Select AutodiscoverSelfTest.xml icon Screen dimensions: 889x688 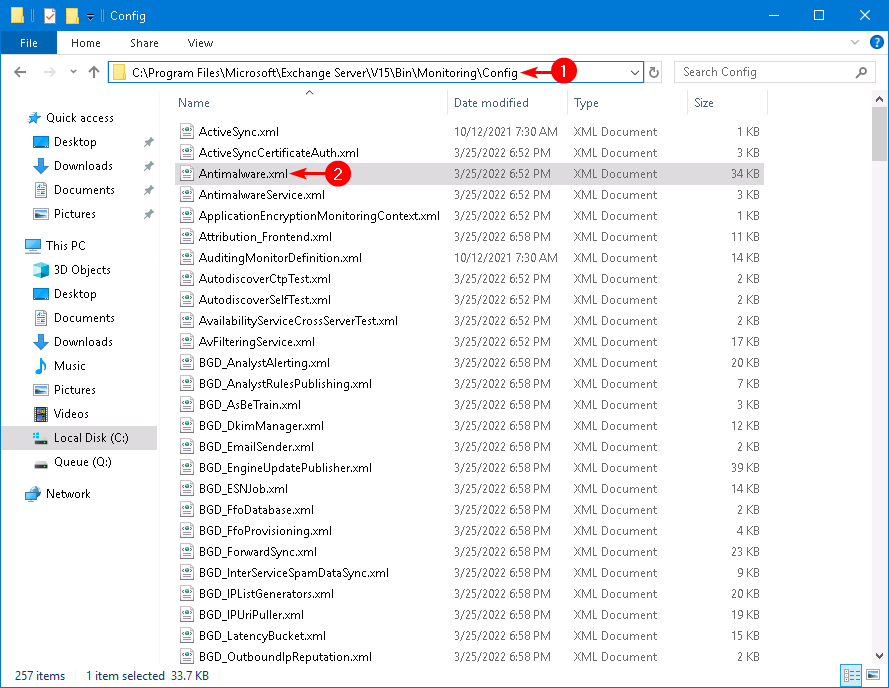coord(187,299)
